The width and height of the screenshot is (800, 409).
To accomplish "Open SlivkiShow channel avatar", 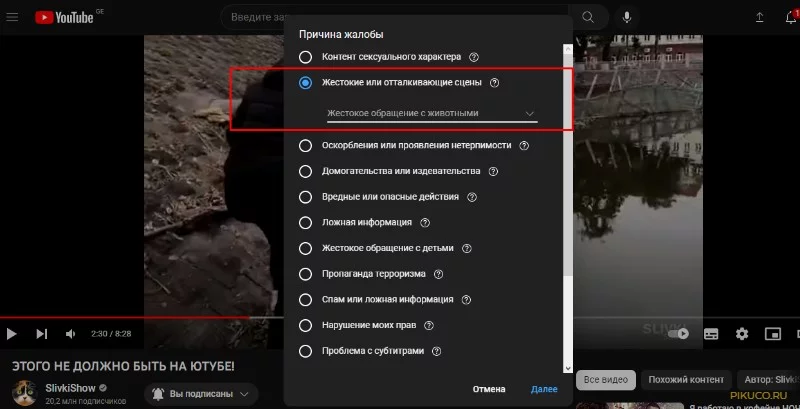I will tap(24, 393).
